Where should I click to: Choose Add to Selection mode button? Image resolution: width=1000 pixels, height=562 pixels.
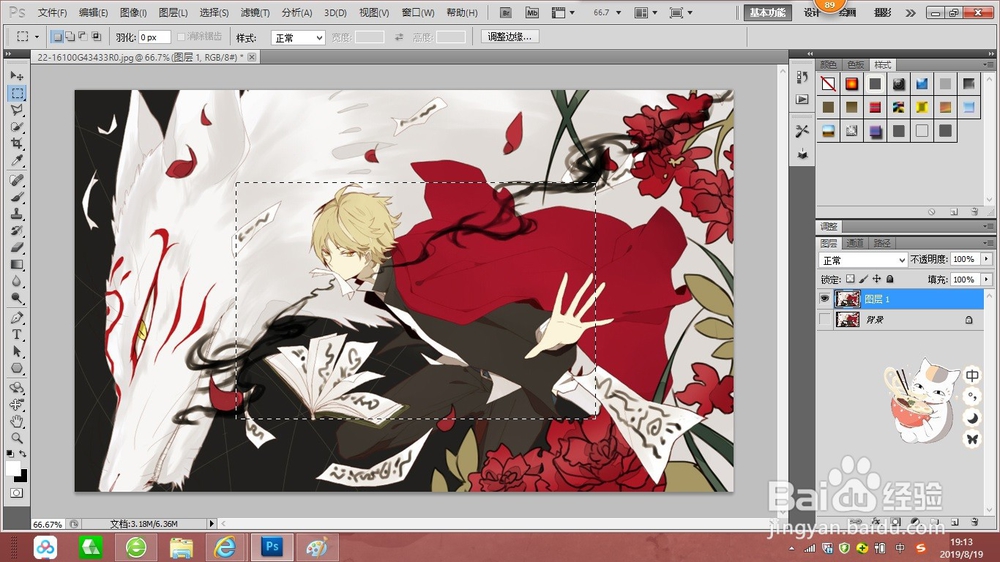(x=70, y=37)
